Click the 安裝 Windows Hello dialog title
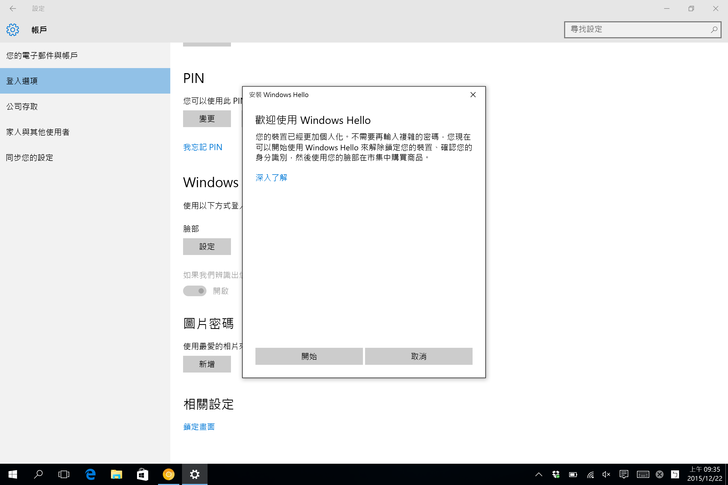728x485 pixels. coord(279,95)
